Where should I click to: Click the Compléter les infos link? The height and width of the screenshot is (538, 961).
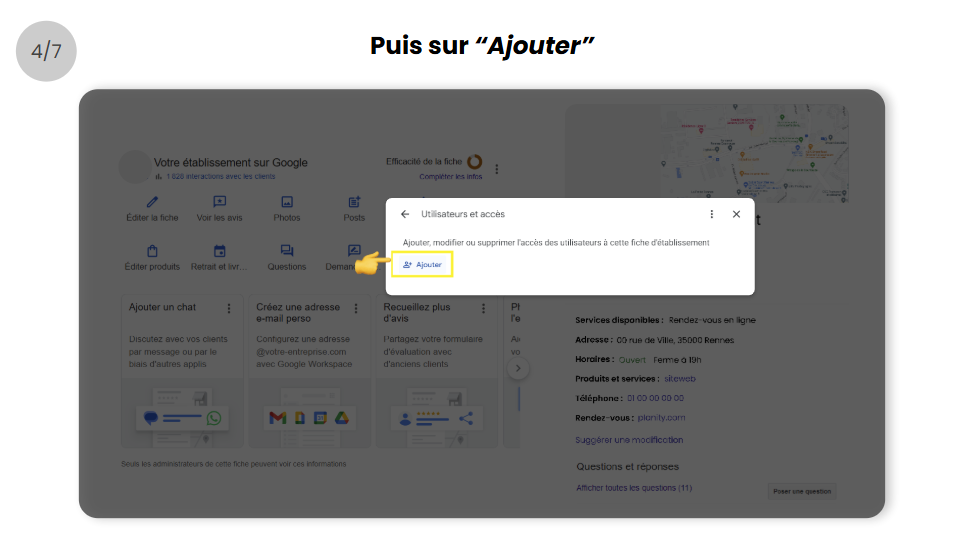(x=450, y=177)
